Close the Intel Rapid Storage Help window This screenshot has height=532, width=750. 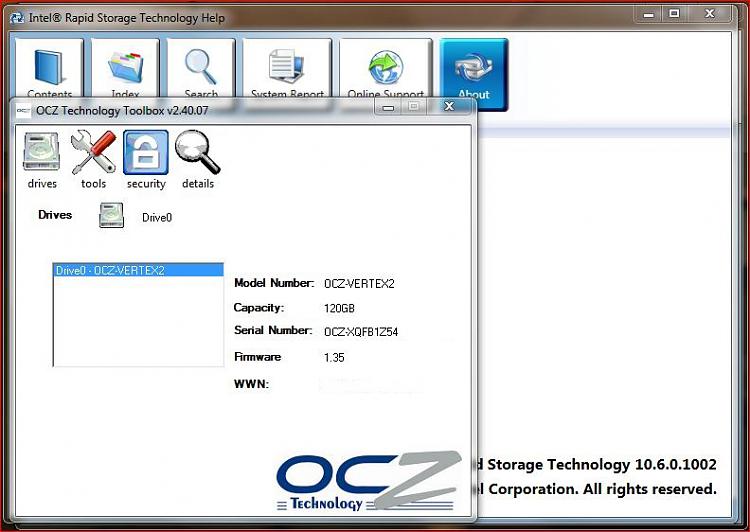(x=710, y=14)
